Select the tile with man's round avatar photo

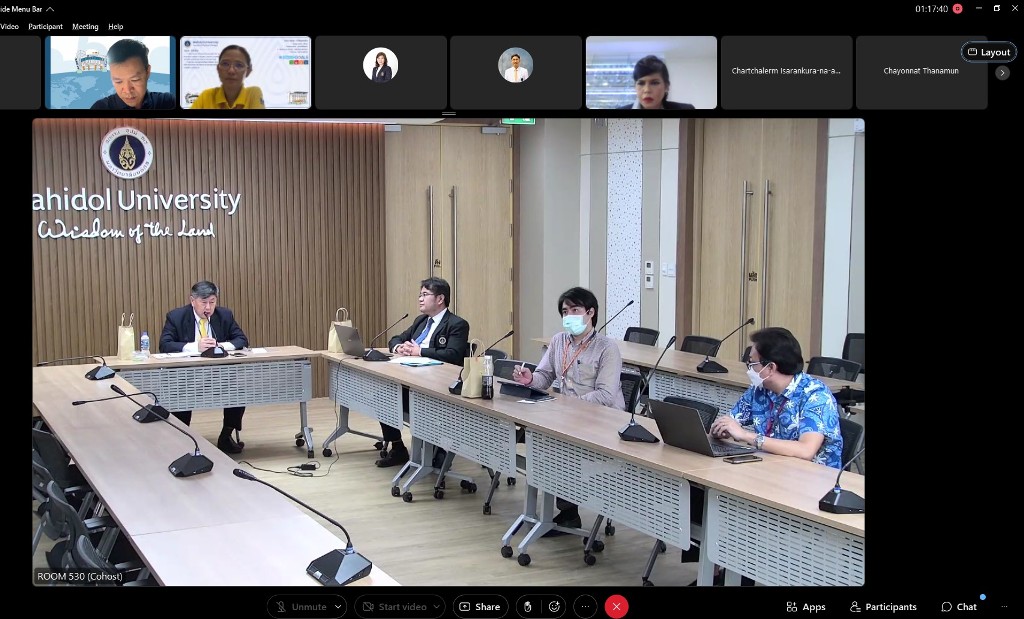click(x=516, y=72)
